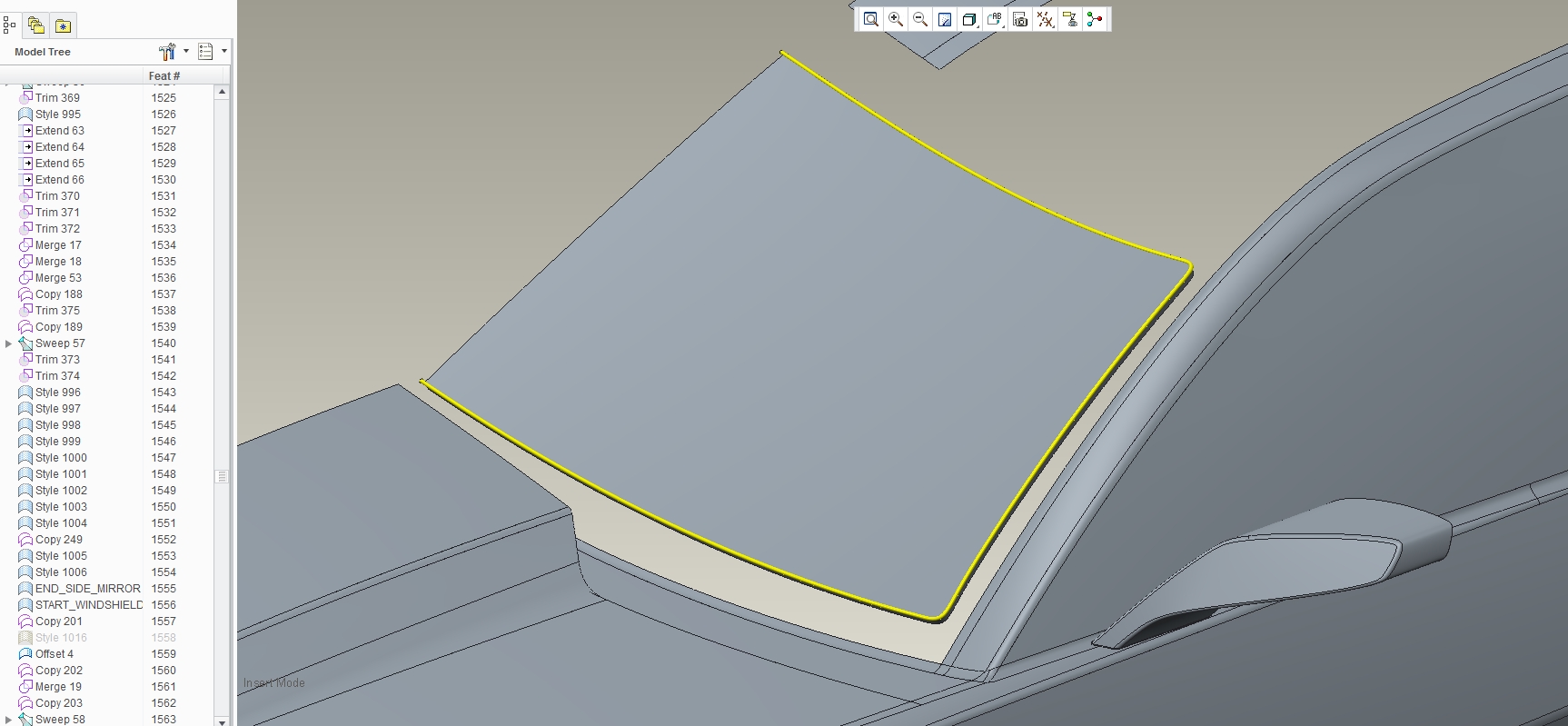Select the Copy 203 feature

point(59,703)
